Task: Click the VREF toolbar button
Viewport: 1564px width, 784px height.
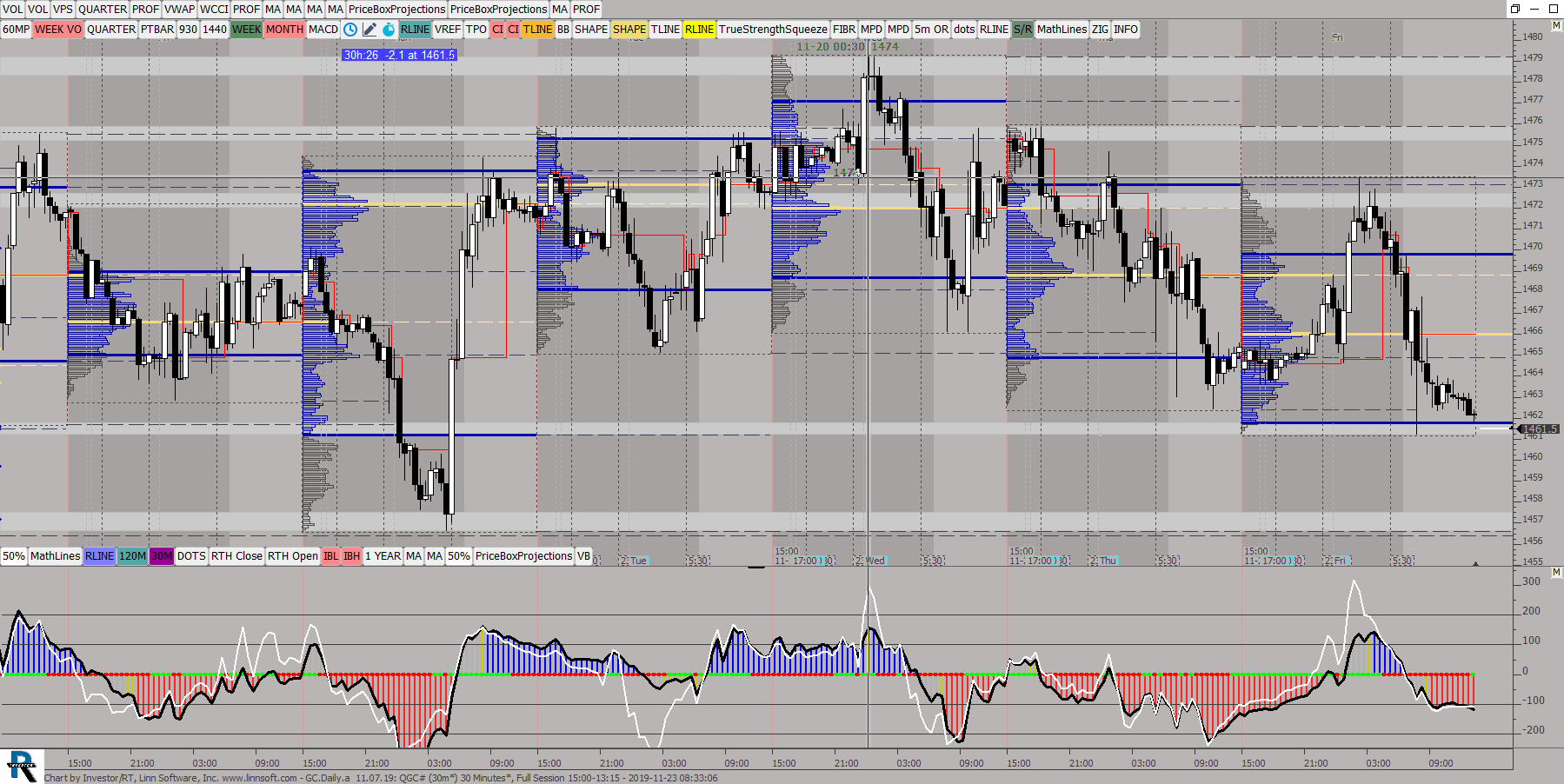Action: (x=448, y=30)
